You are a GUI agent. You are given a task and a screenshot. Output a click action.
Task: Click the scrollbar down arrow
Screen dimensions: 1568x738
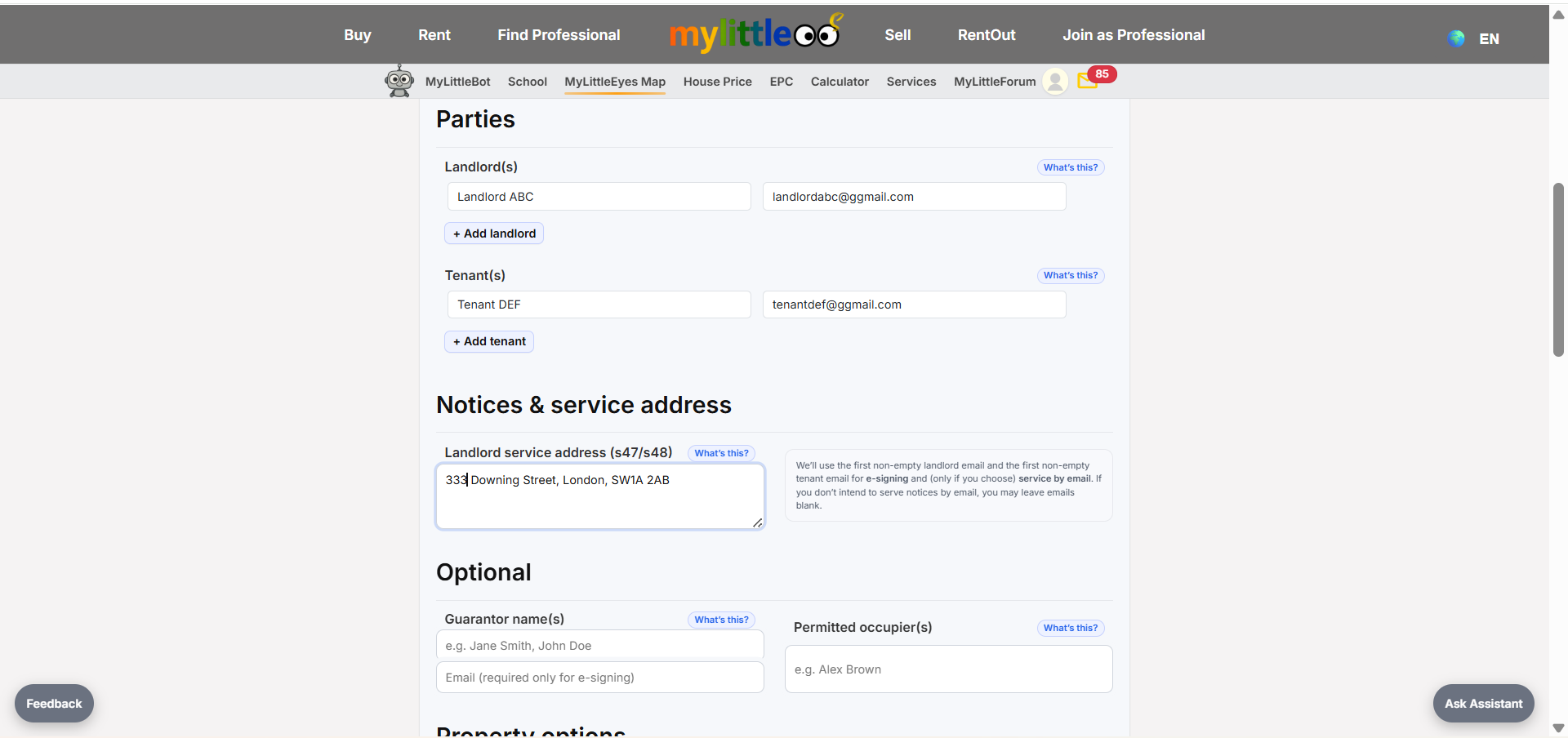coord(1557,728)
